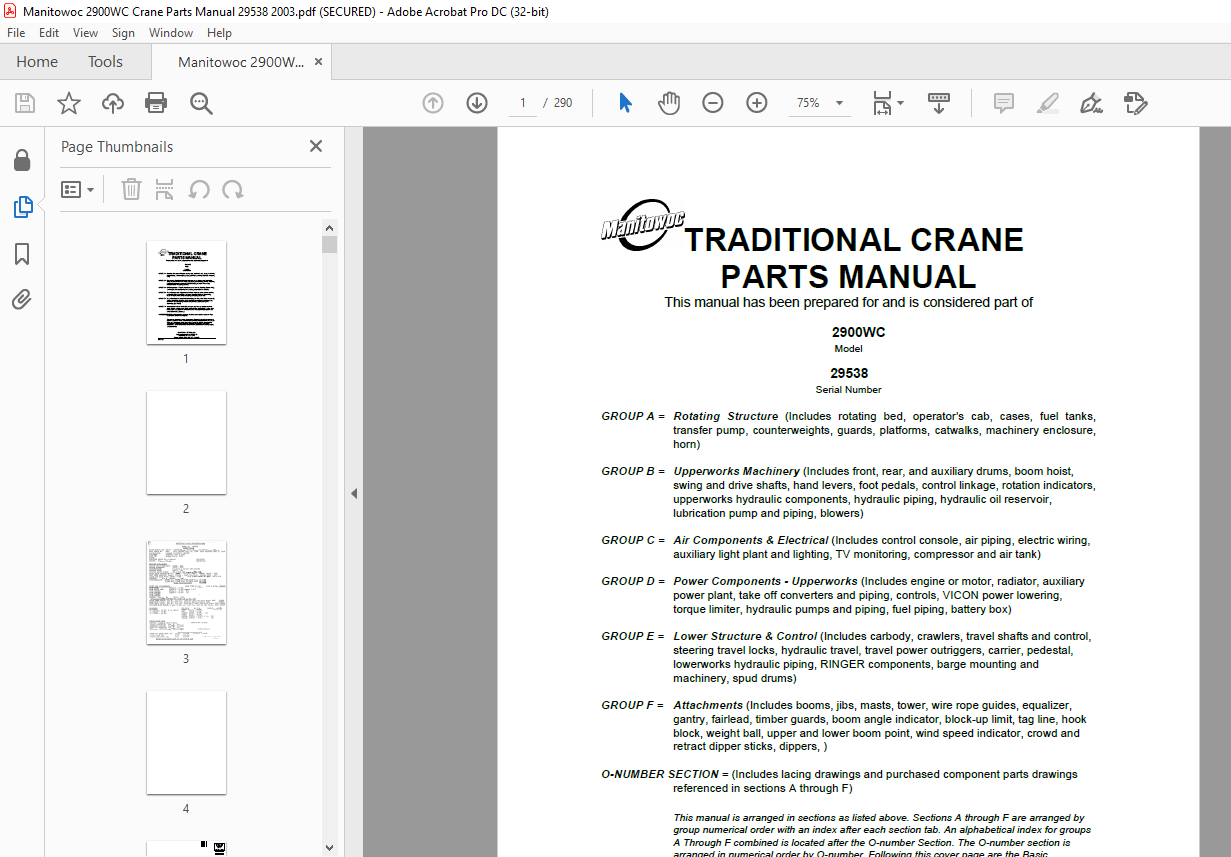Select page 3 thumbnail
This screenshot has height=857, width=1231.
pos(186,593)
